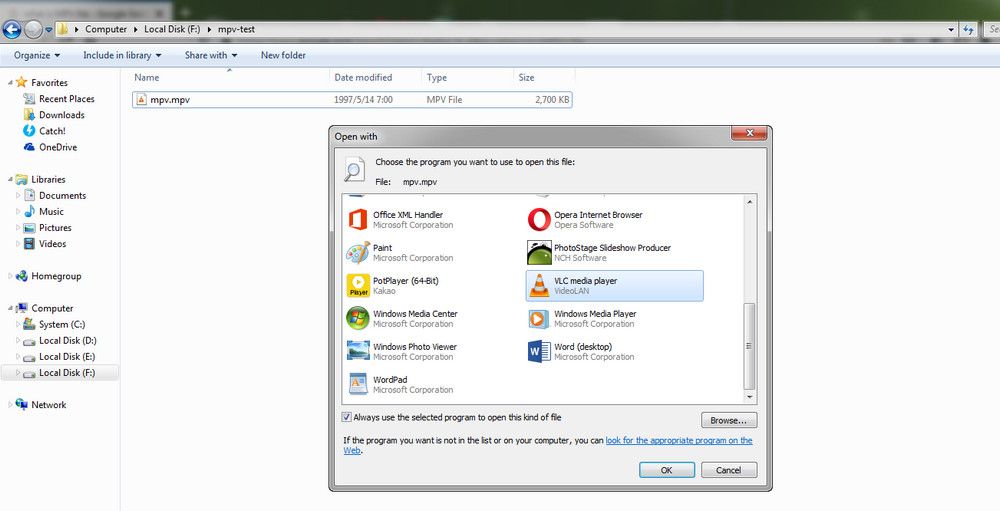
Task: Open the Downloads folder icon
Action: click(29, 115)
